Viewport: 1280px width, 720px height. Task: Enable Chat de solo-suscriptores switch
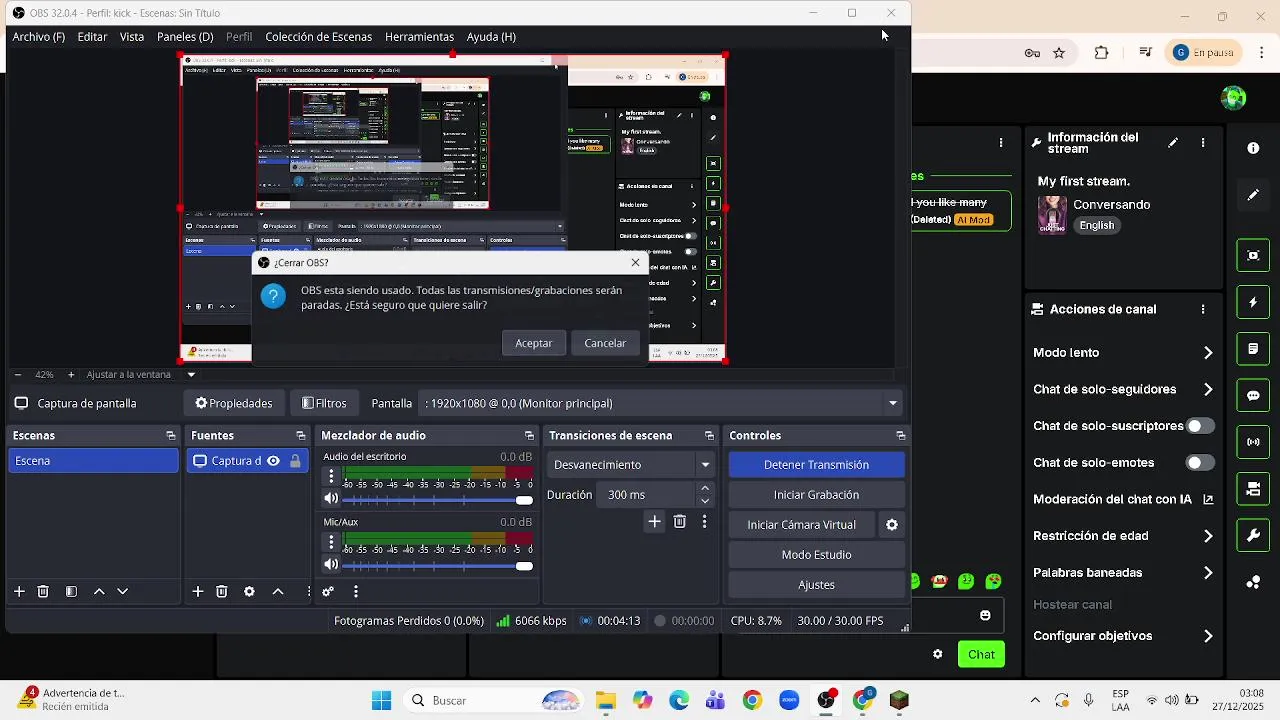(1200, 426)
